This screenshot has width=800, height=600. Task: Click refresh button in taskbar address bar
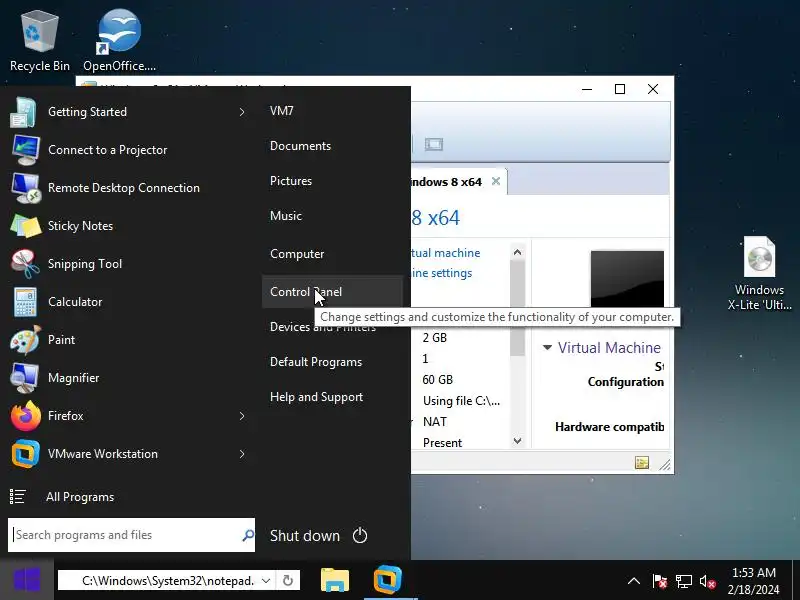pyautogui.click(x=288, y=581)
